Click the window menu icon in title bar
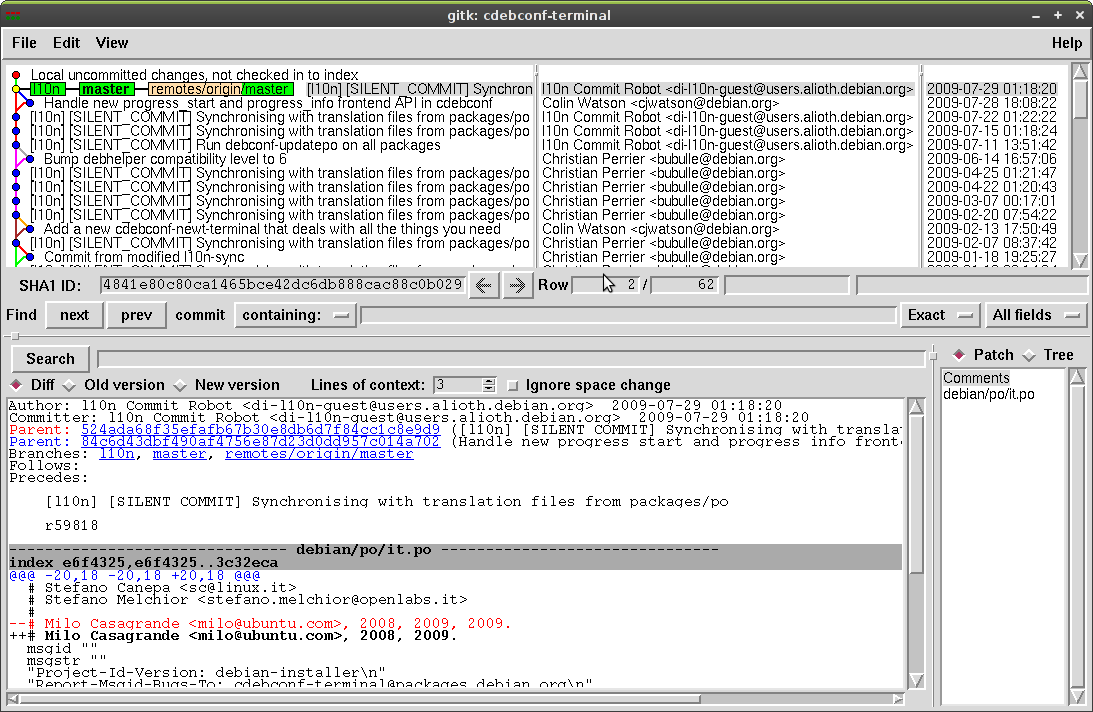 click(14, 15)
